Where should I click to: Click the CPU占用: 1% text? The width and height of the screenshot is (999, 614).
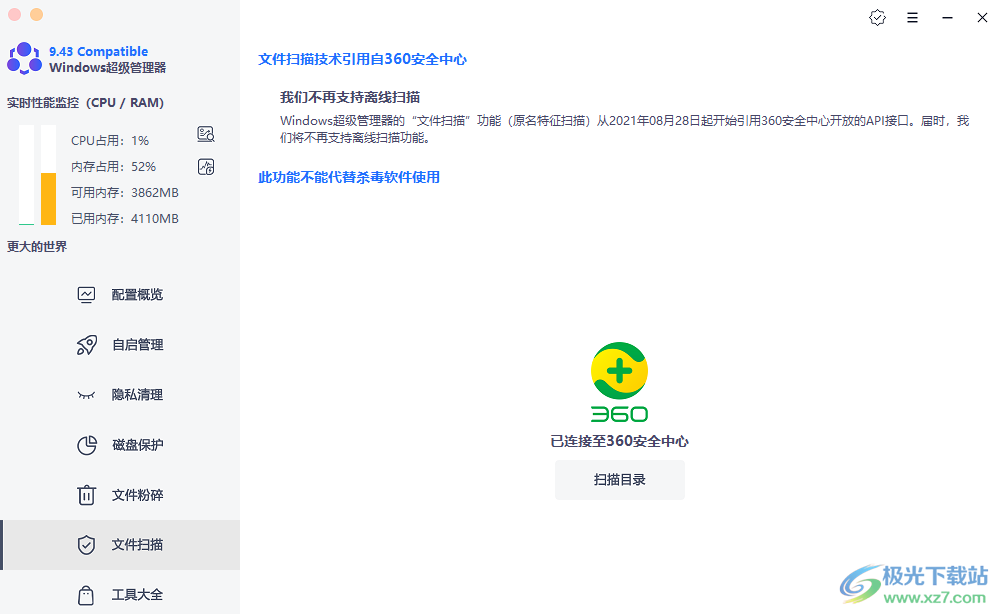click(110, 141)
